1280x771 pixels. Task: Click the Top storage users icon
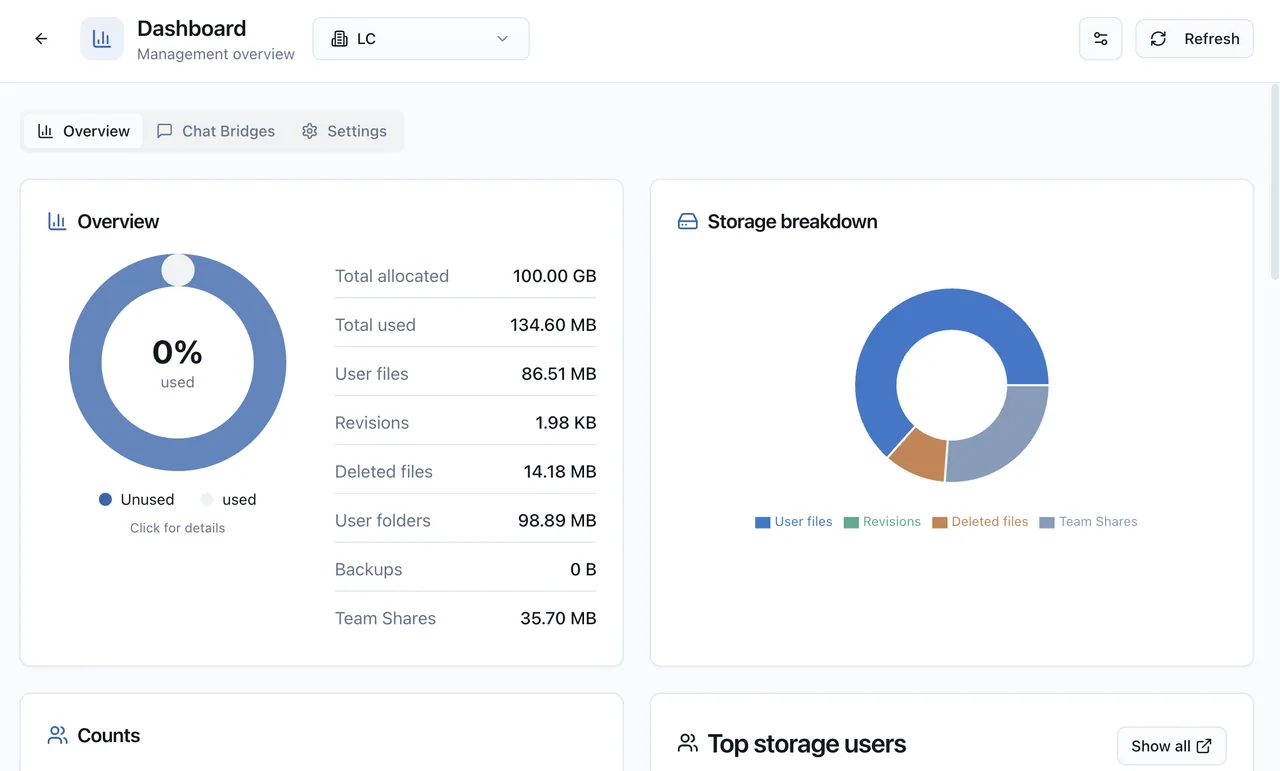688,743
